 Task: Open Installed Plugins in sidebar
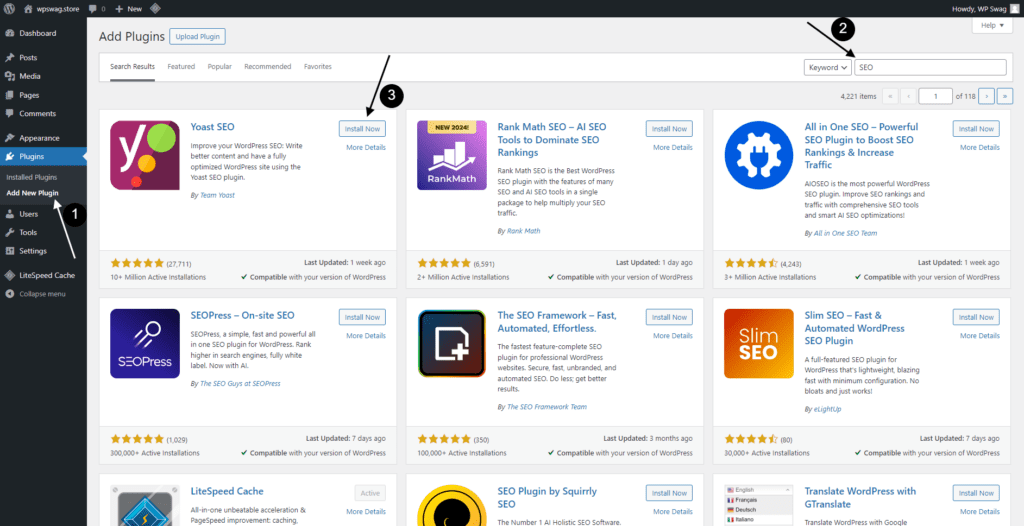point(34,176)
